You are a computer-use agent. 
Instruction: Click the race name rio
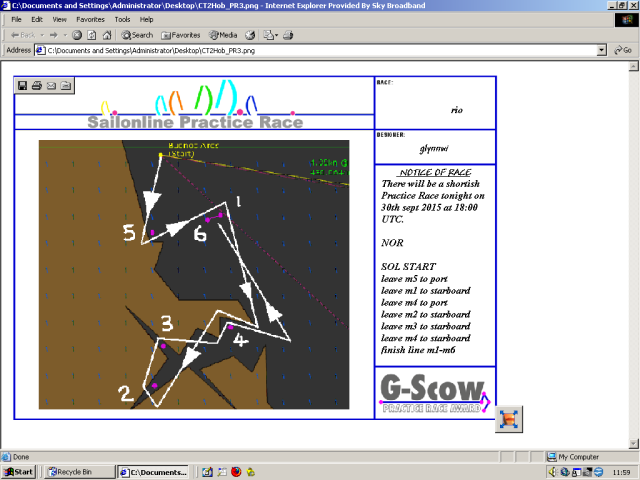point(457,110)
